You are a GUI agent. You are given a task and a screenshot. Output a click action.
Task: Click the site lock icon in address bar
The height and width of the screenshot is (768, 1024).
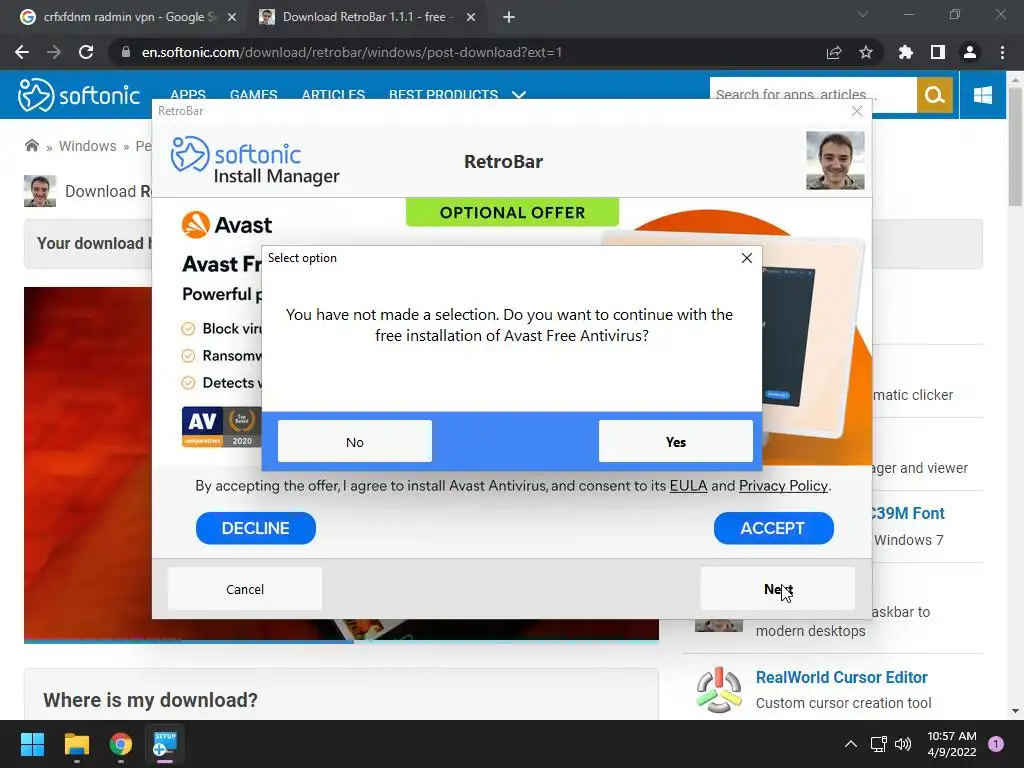[125, 52]
